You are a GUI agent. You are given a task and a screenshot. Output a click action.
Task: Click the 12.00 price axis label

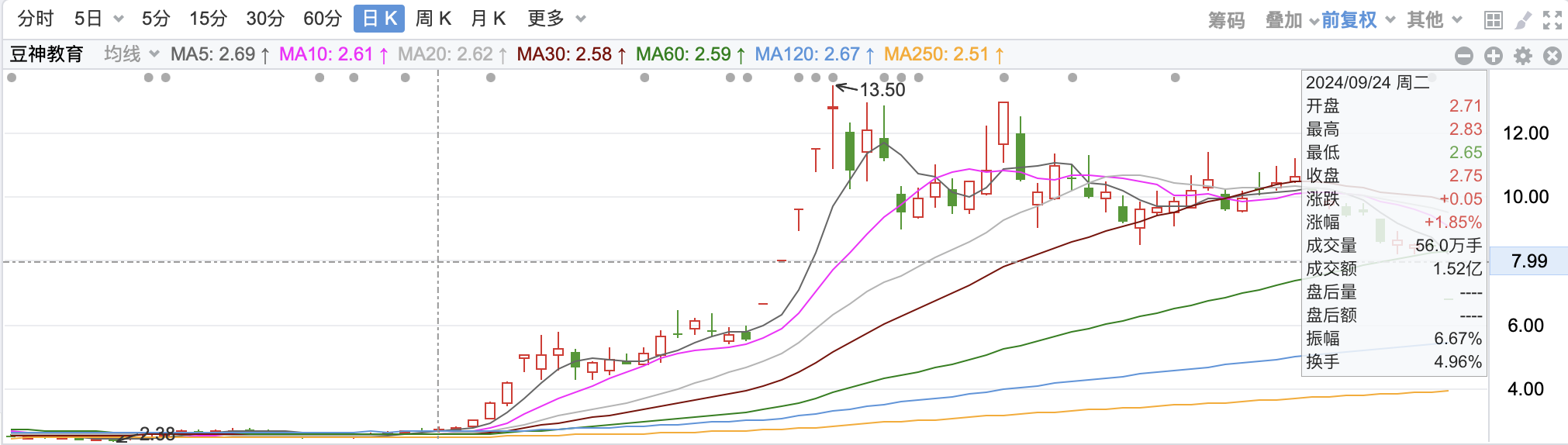tap(1526, 133)
